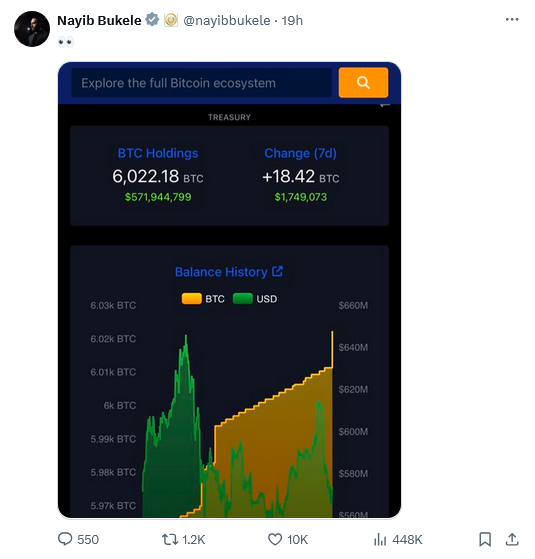Open the tweet's three-dot more menu
The image size is (535, 559).
click(x=512, y=20)
